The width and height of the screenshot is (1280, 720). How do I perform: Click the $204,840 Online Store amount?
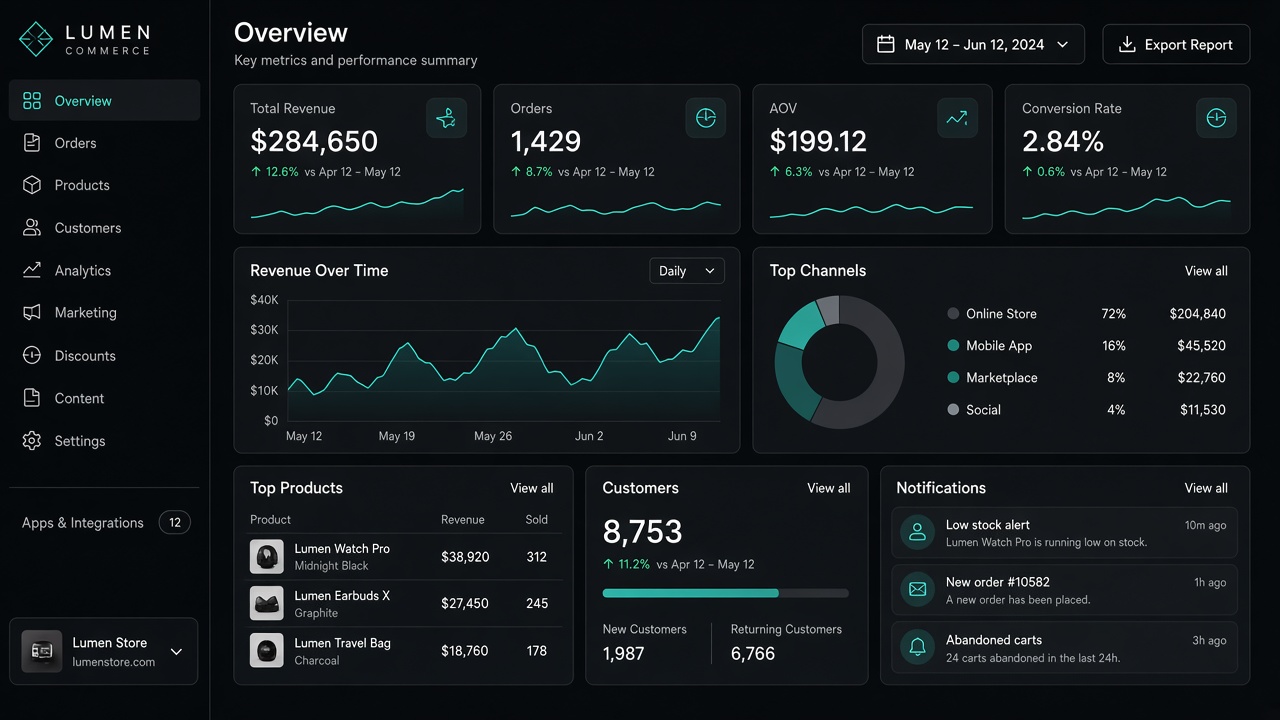[x=1198, y=314]
